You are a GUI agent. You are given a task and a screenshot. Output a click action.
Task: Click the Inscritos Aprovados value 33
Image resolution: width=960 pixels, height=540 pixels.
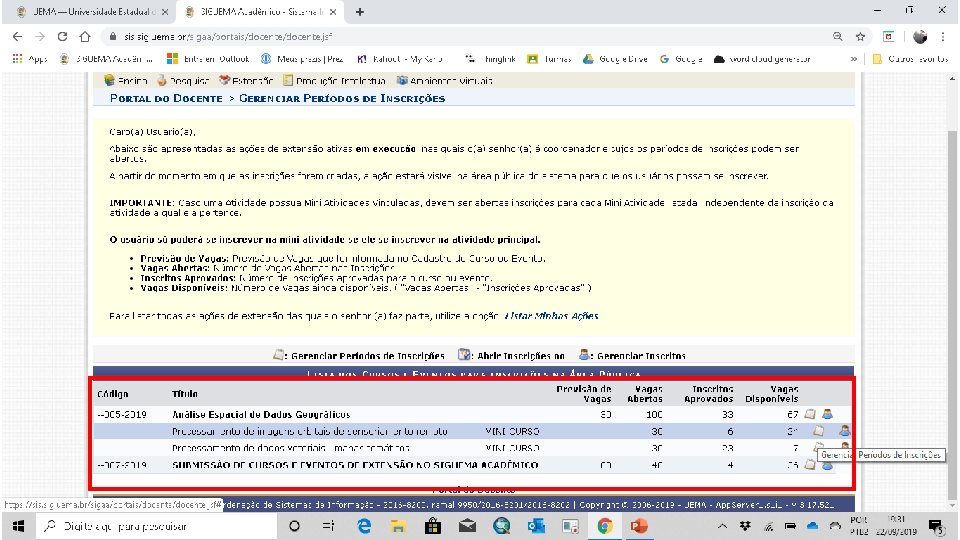coord(727,414)
